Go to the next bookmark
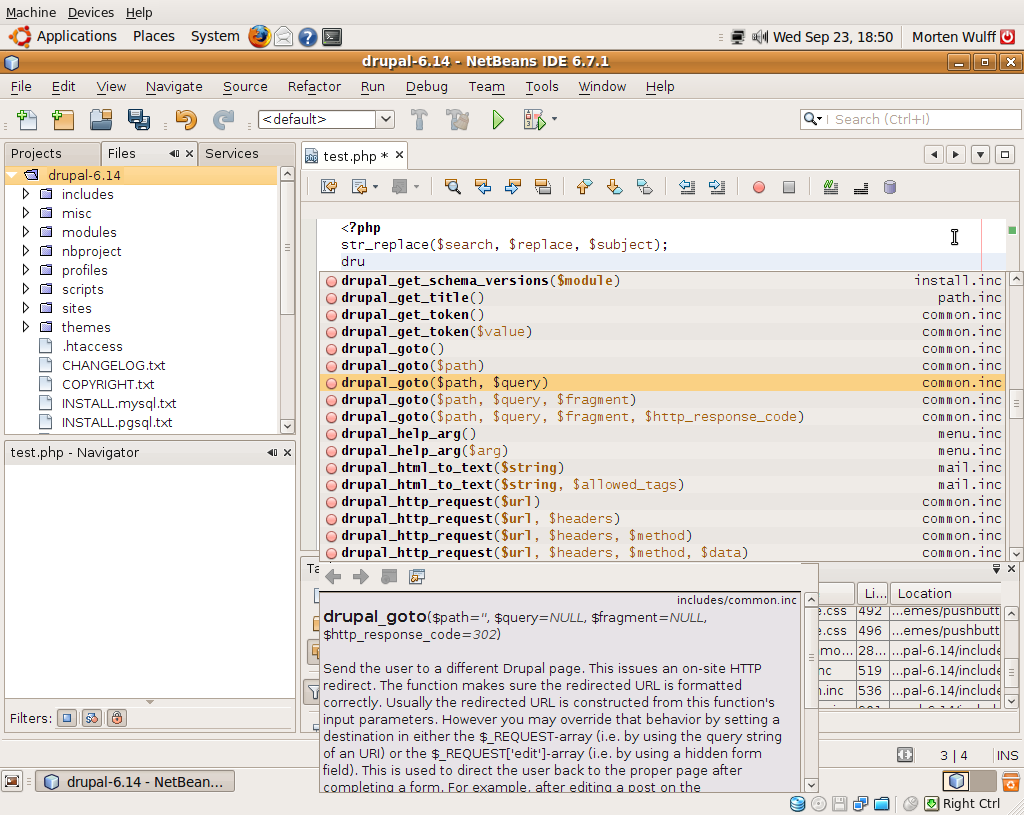 [x=614, y=187]
